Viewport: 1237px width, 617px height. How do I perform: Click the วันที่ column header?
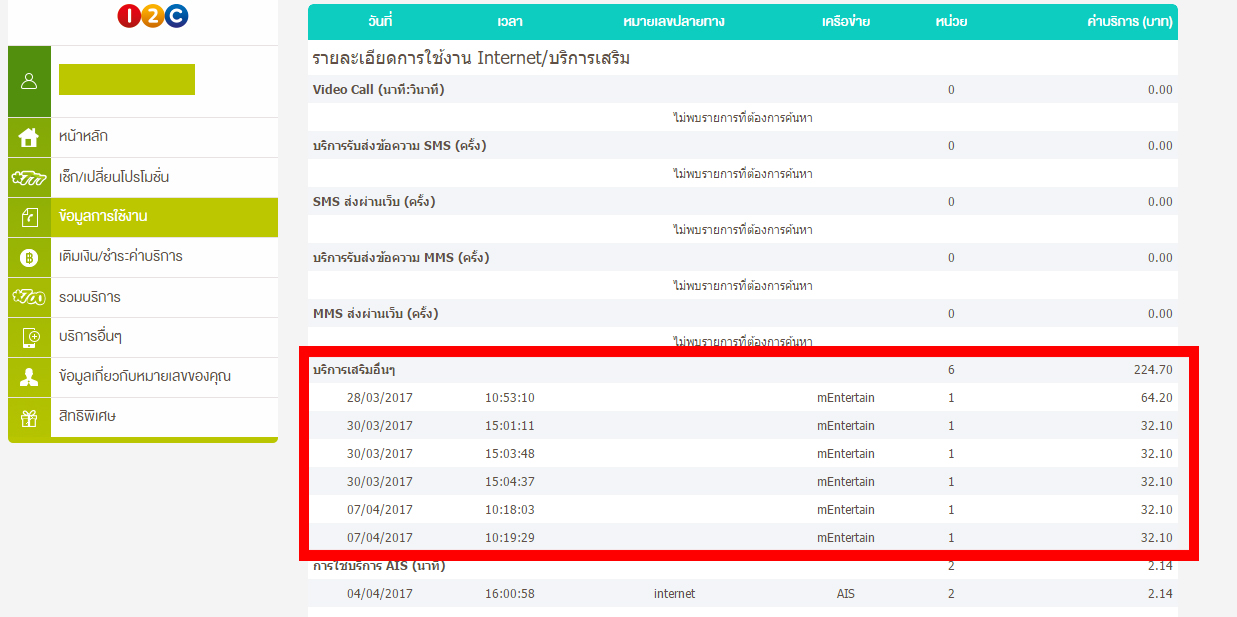click(380, 21)
